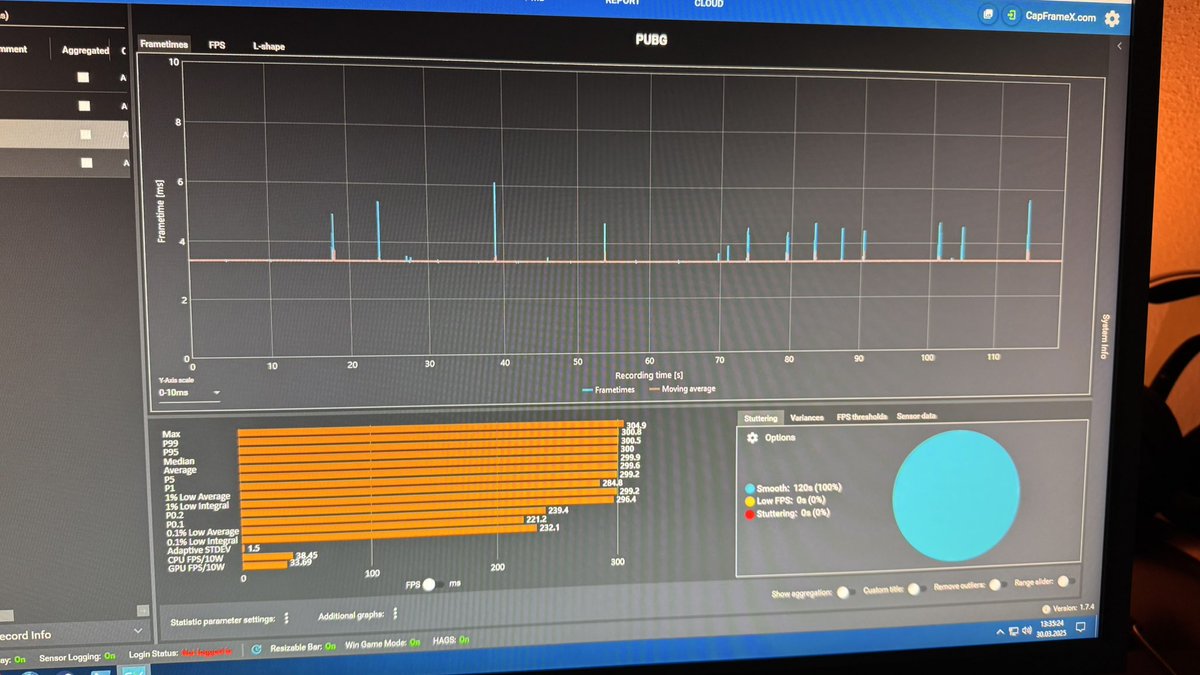Click the Low FPS yellow legend dot
Screen dimensions: 1200x675
[x=750, y=500]
